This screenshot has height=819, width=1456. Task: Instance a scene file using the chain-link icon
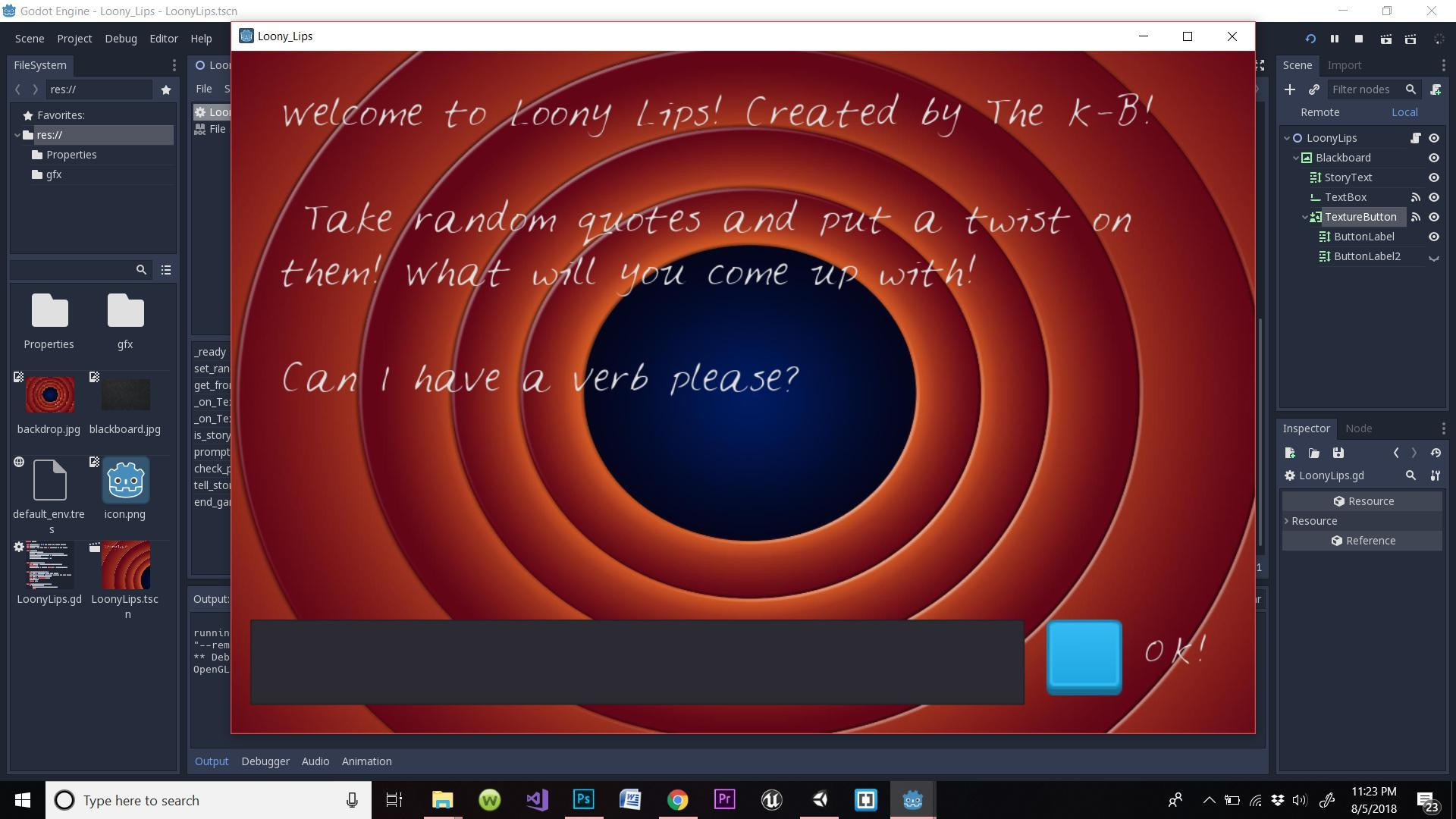1314,89
